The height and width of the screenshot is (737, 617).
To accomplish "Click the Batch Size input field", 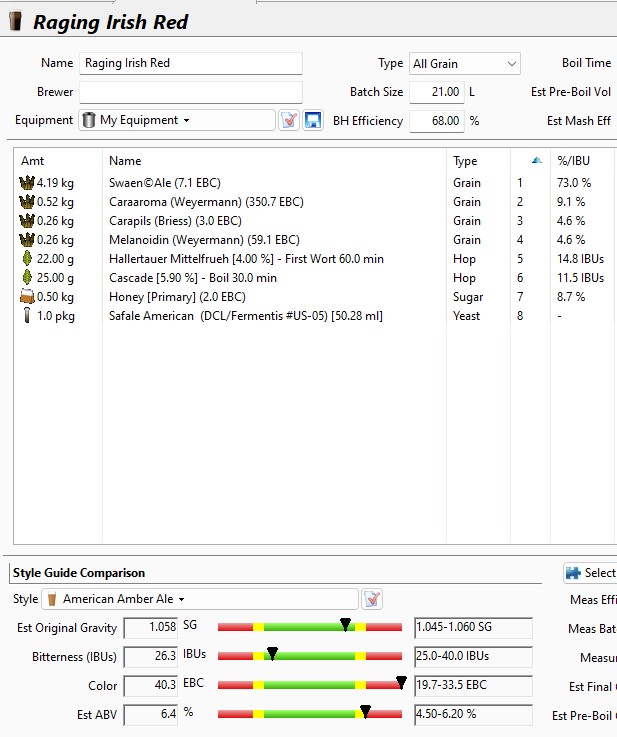I will 436,92.
